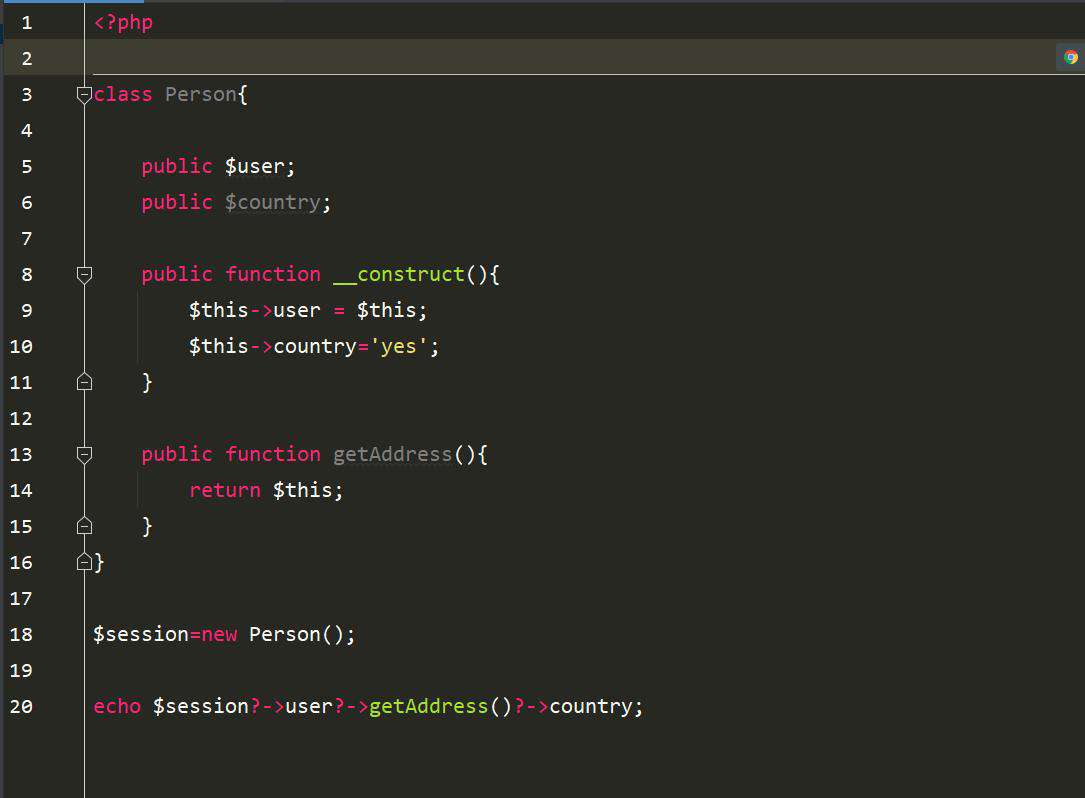The image size is (1085, 798).
Task: Open file in Chrome browser icon
Action: [1070, 57]
